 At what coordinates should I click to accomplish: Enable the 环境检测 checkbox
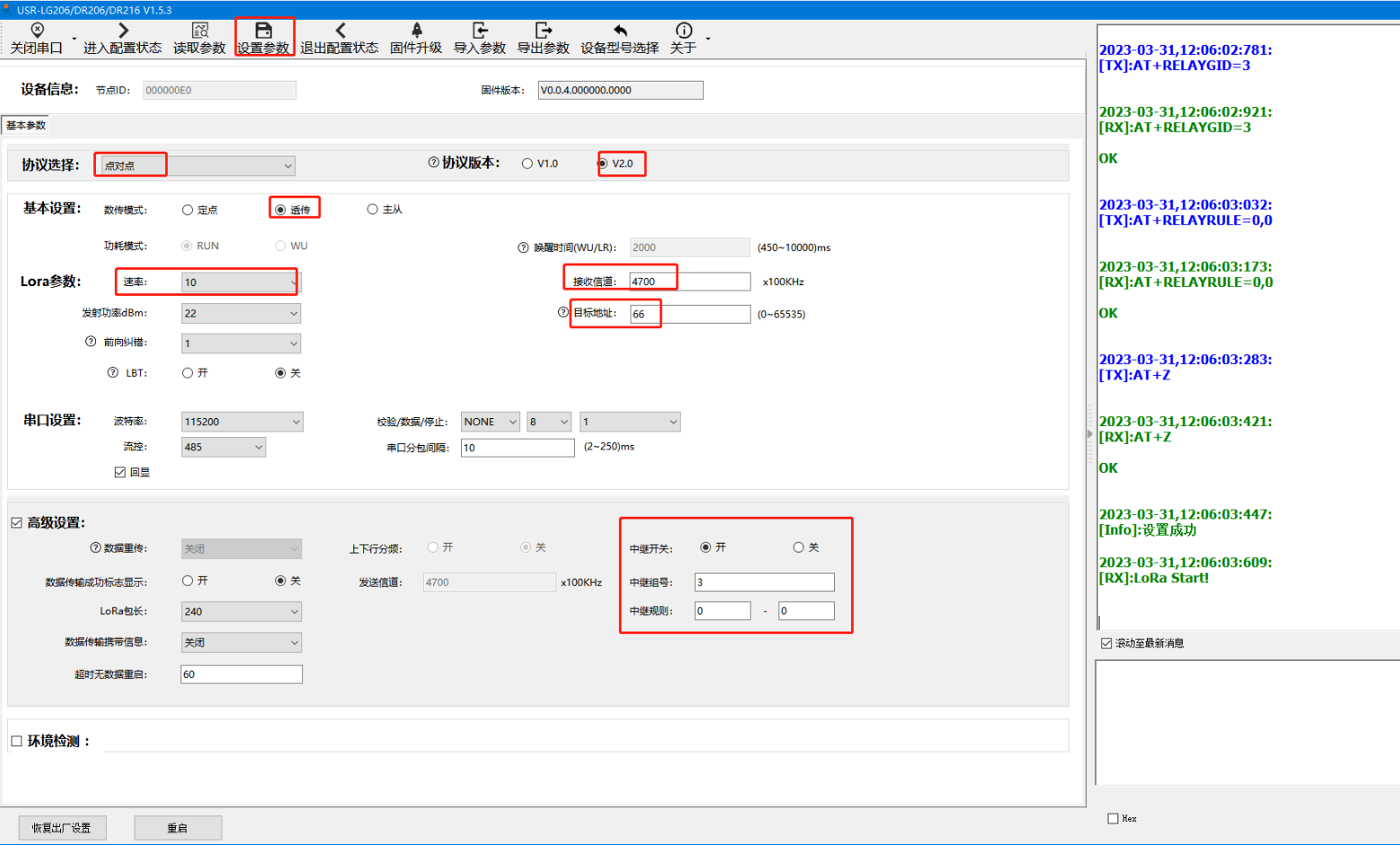16,741
